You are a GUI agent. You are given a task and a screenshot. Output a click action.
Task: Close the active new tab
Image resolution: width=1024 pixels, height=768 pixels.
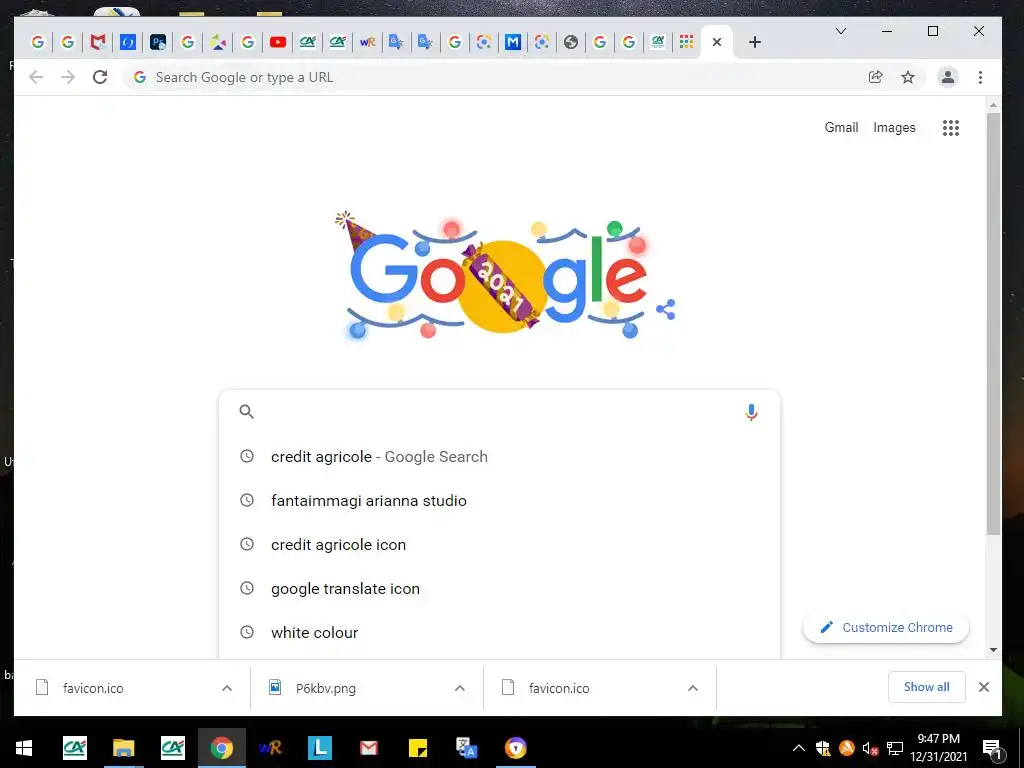(717, 42)
